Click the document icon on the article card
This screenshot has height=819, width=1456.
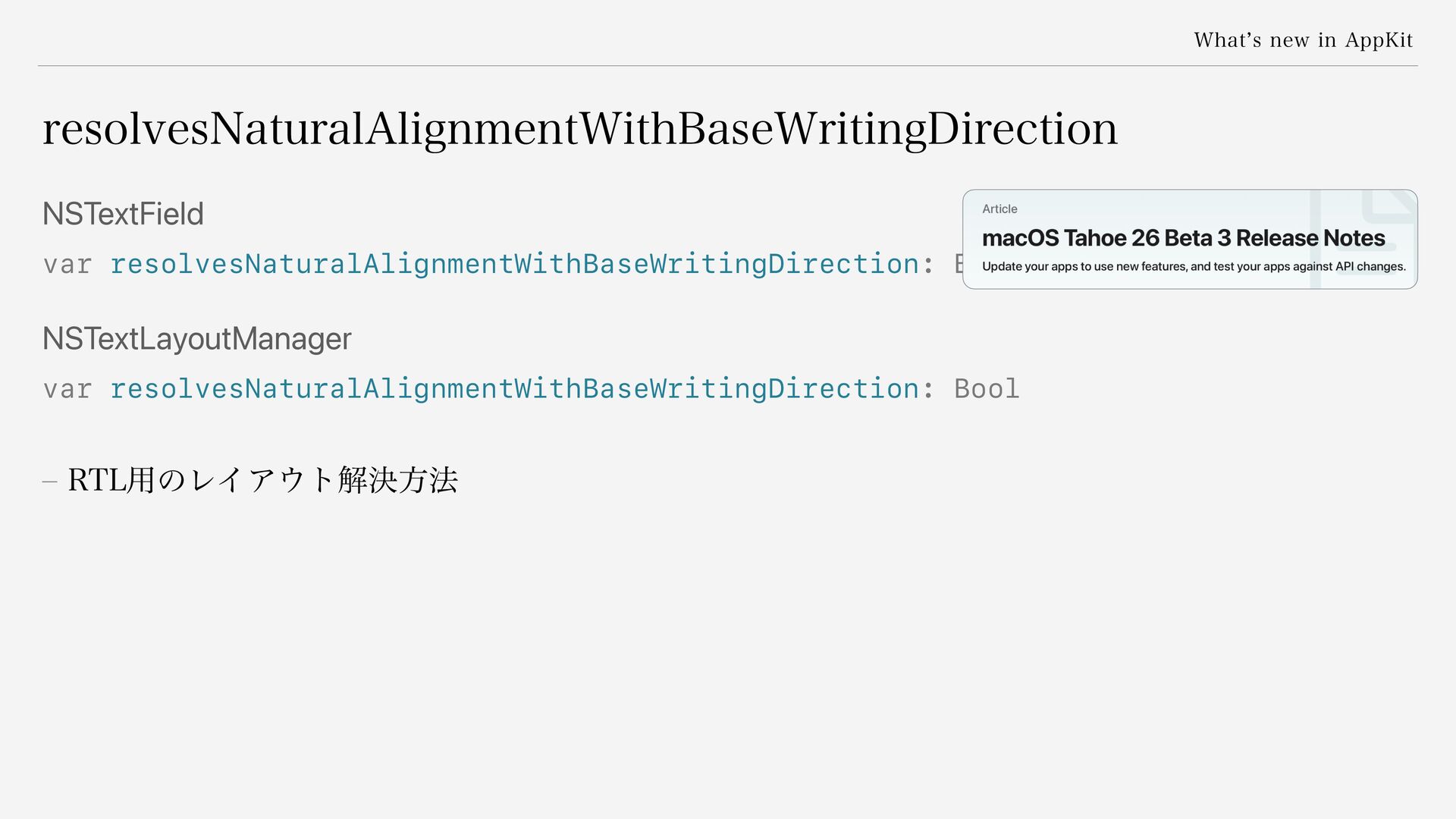(x=1363, y=238)
